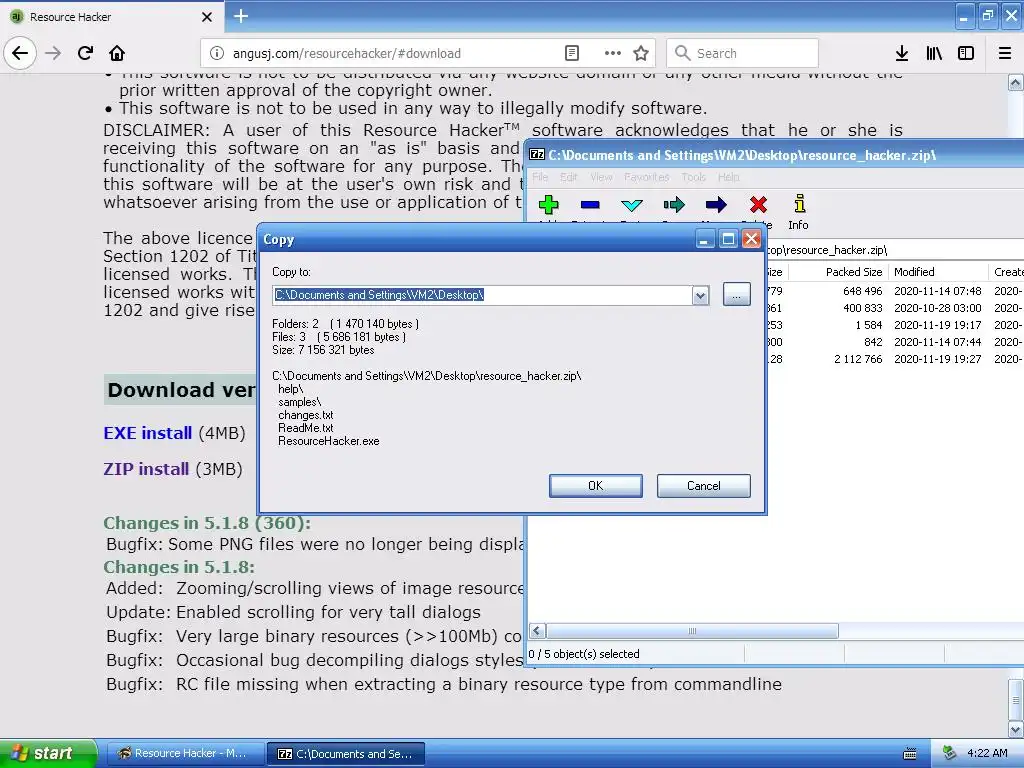Open the Windows Start menu
This screenshot has width=1024, height=768.
(48, 753)
